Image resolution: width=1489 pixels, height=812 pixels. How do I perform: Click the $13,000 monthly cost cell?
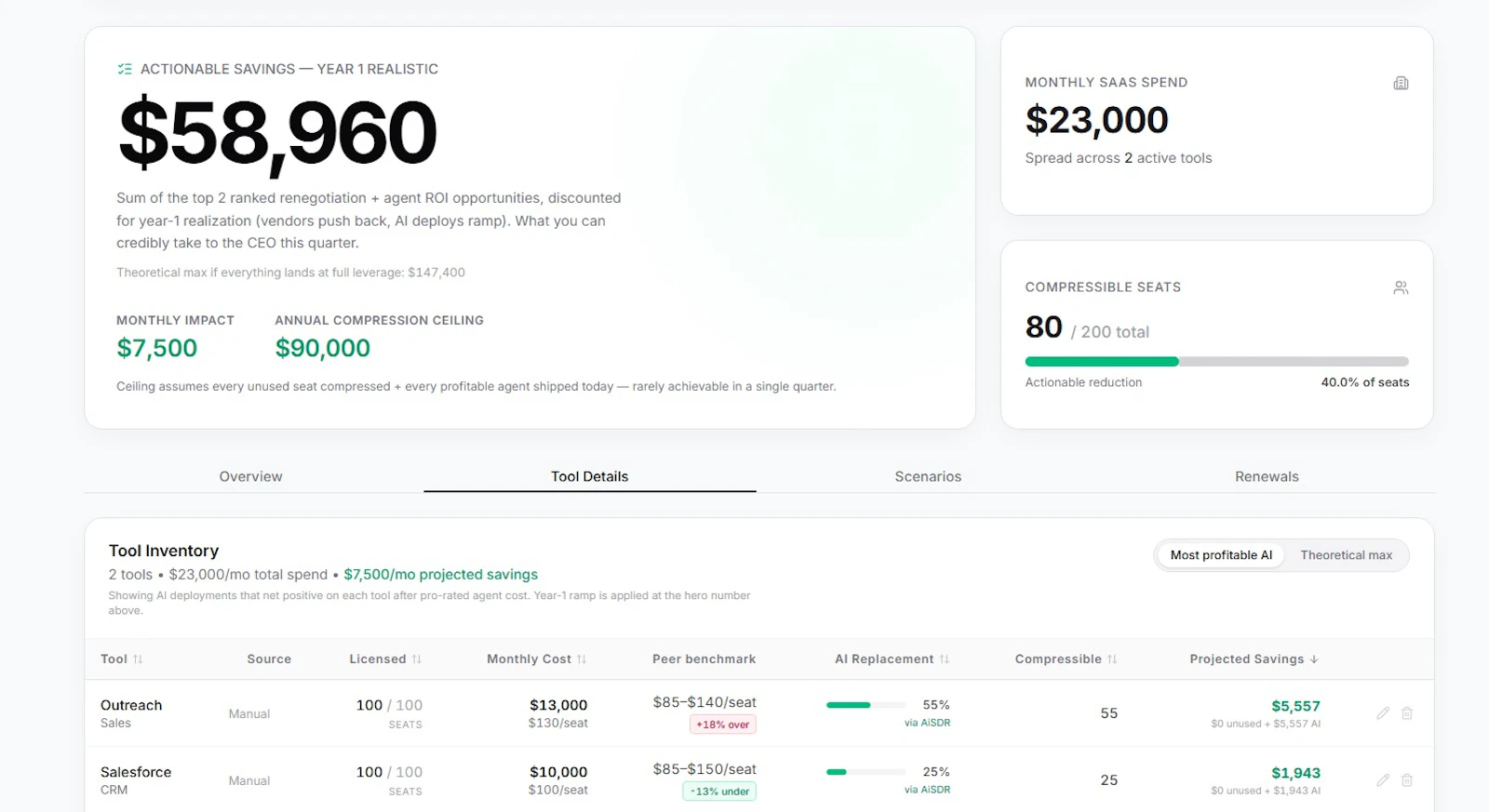(558, 705)
